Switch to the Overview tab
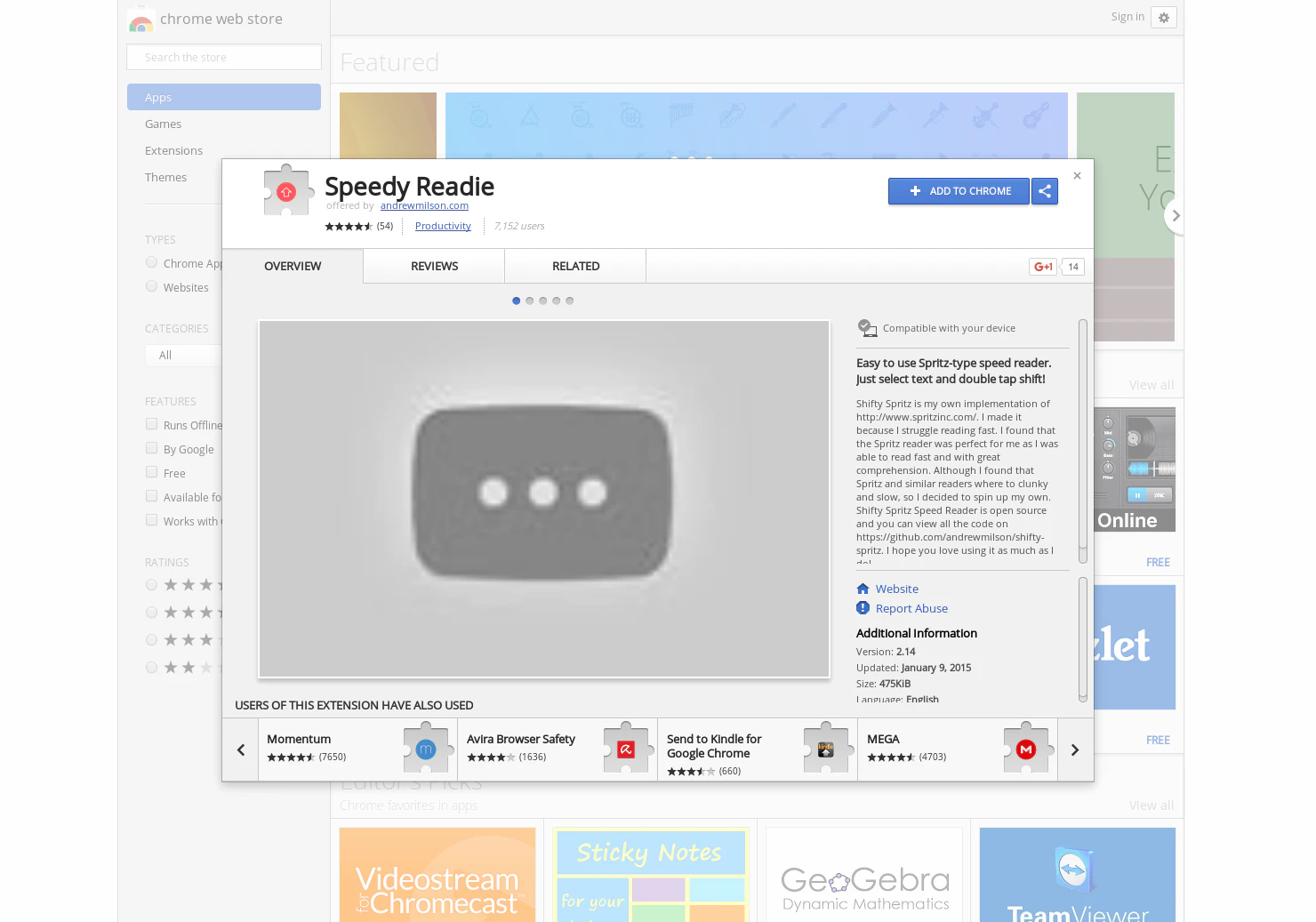The image size is (1316, 922). pos(293,266)
